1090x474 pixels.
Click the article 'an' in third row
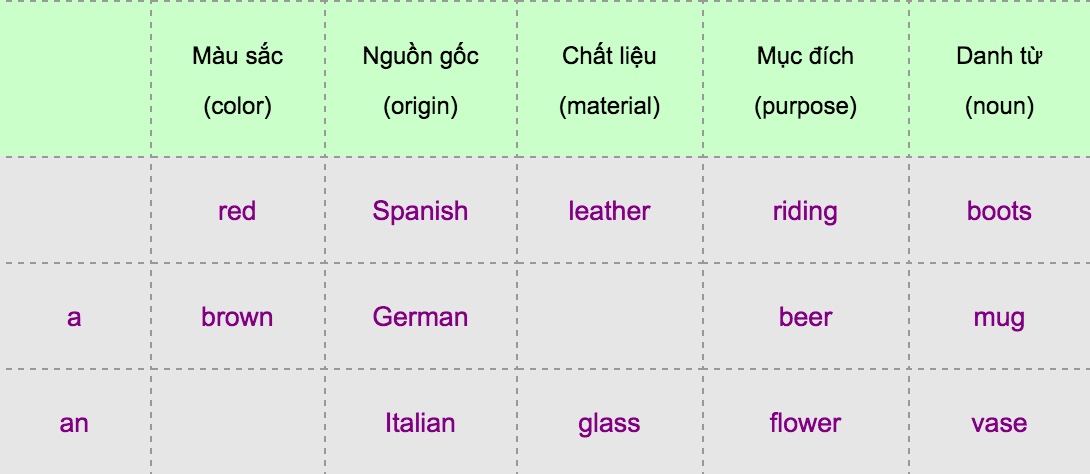pos(74,423)
